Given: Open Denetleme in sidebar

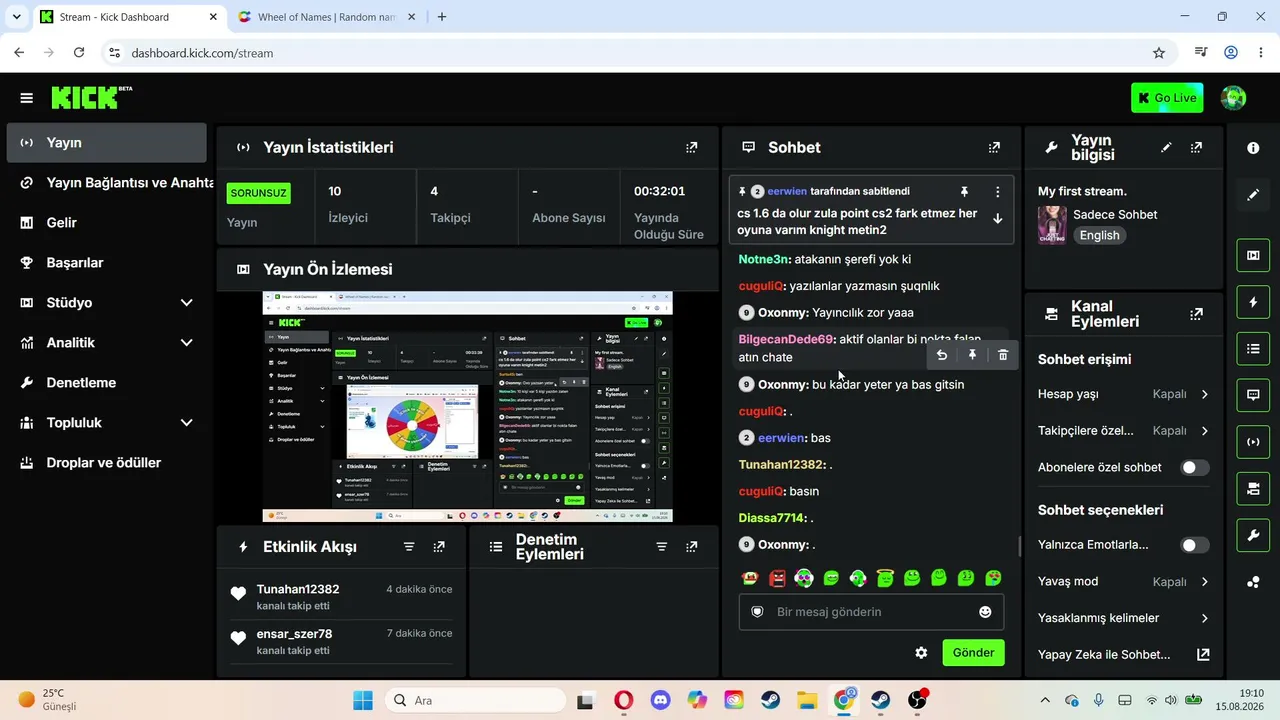Looking at the screenshot, I should pos(106,382).
